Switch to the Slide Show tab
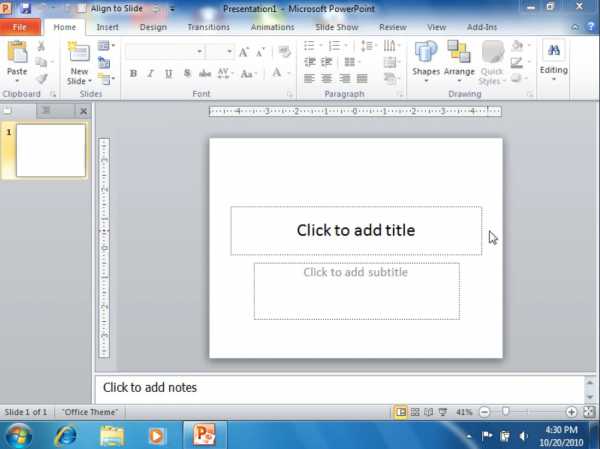 [337, 27]
